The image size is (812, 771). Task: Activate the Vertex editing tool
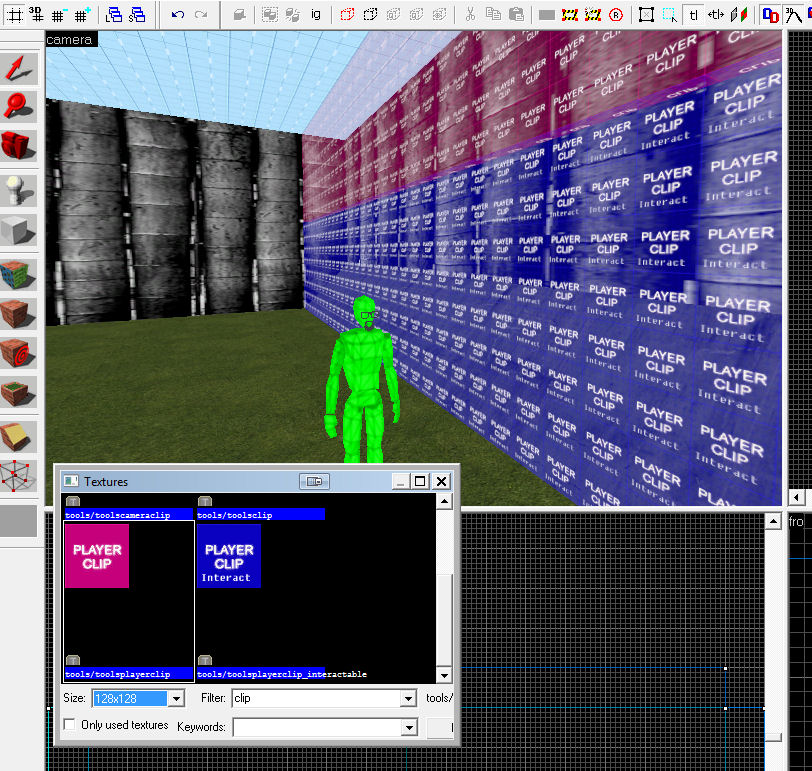[19, 473]
